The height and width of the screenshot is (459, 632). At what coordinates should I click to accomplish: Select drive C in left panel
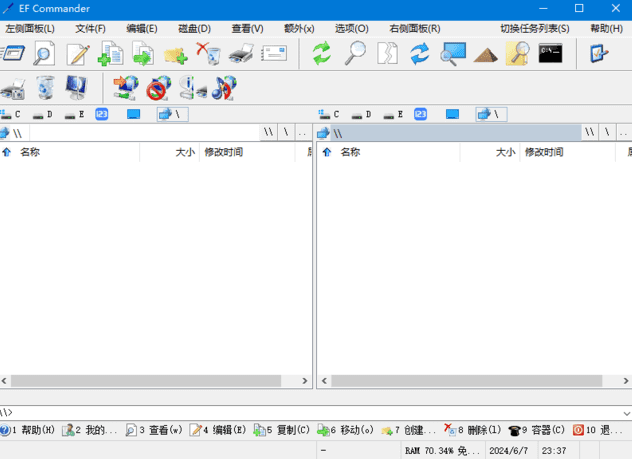point(11,114)
